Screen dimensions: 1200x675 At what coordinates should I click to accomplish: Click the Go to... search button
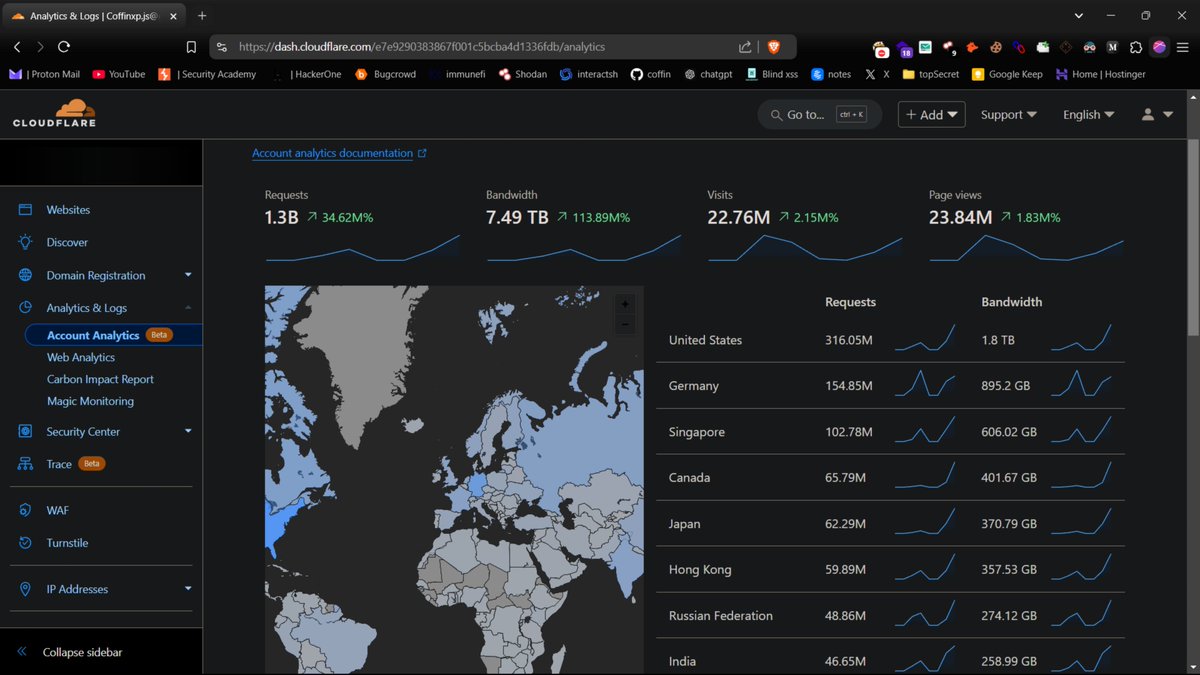[x=820, y=115]
